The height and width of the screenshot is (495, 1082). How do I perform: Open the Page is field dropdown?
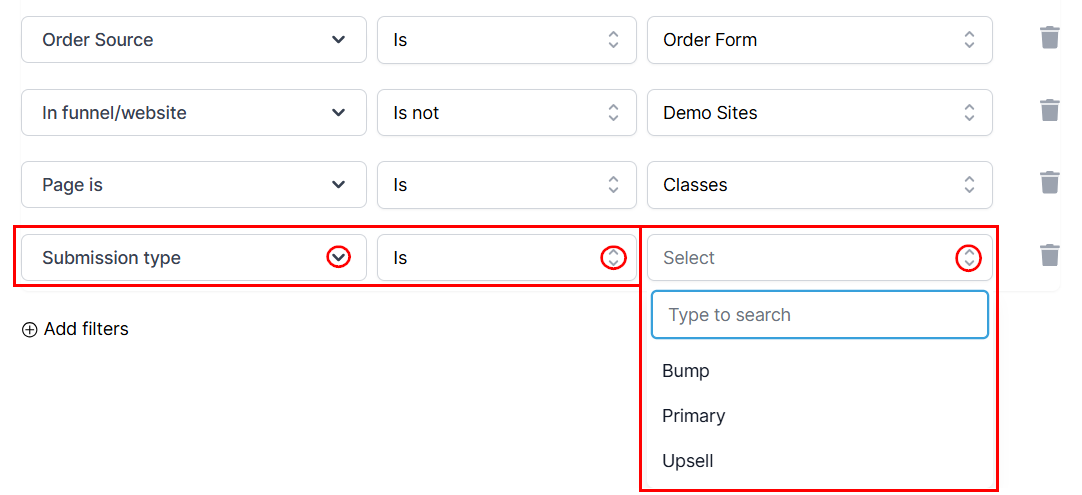tap(193, 185)
